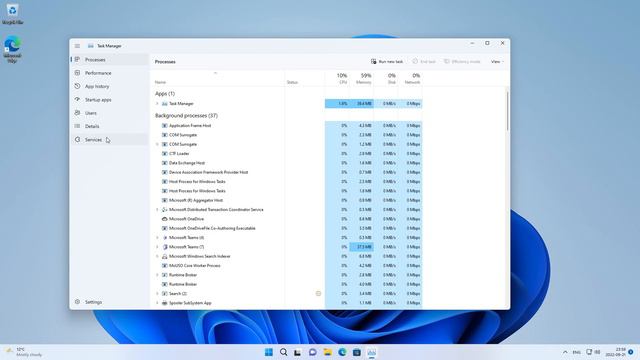Launch Microsoft Edge from taskbar

(x=342, y=352)
